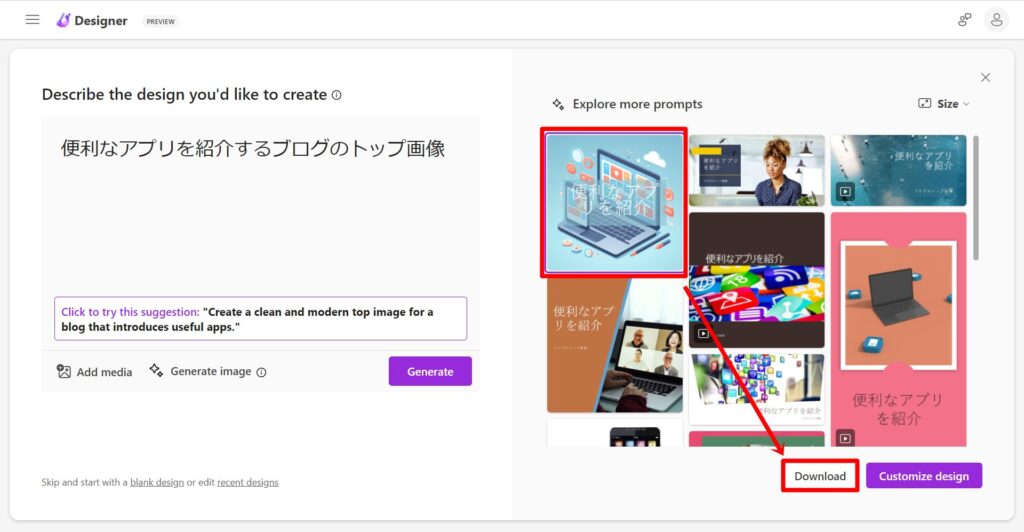Click the Size aspect-ratio icon
Image resolution: width=1024 pixels, height=532 pixels.
[924, 103]
